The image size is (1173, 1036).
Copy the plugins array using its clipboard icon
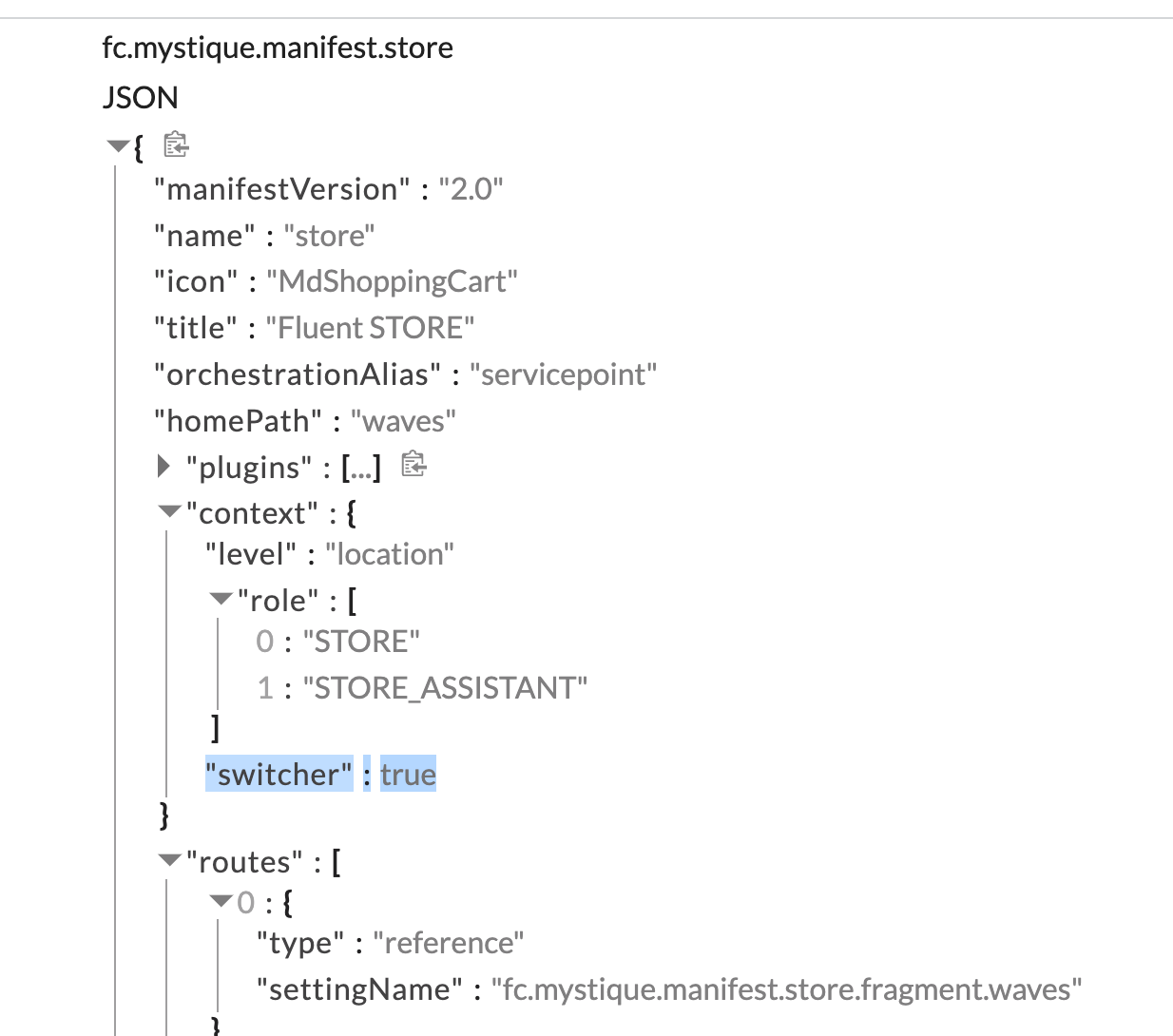[x=413, y=465]
